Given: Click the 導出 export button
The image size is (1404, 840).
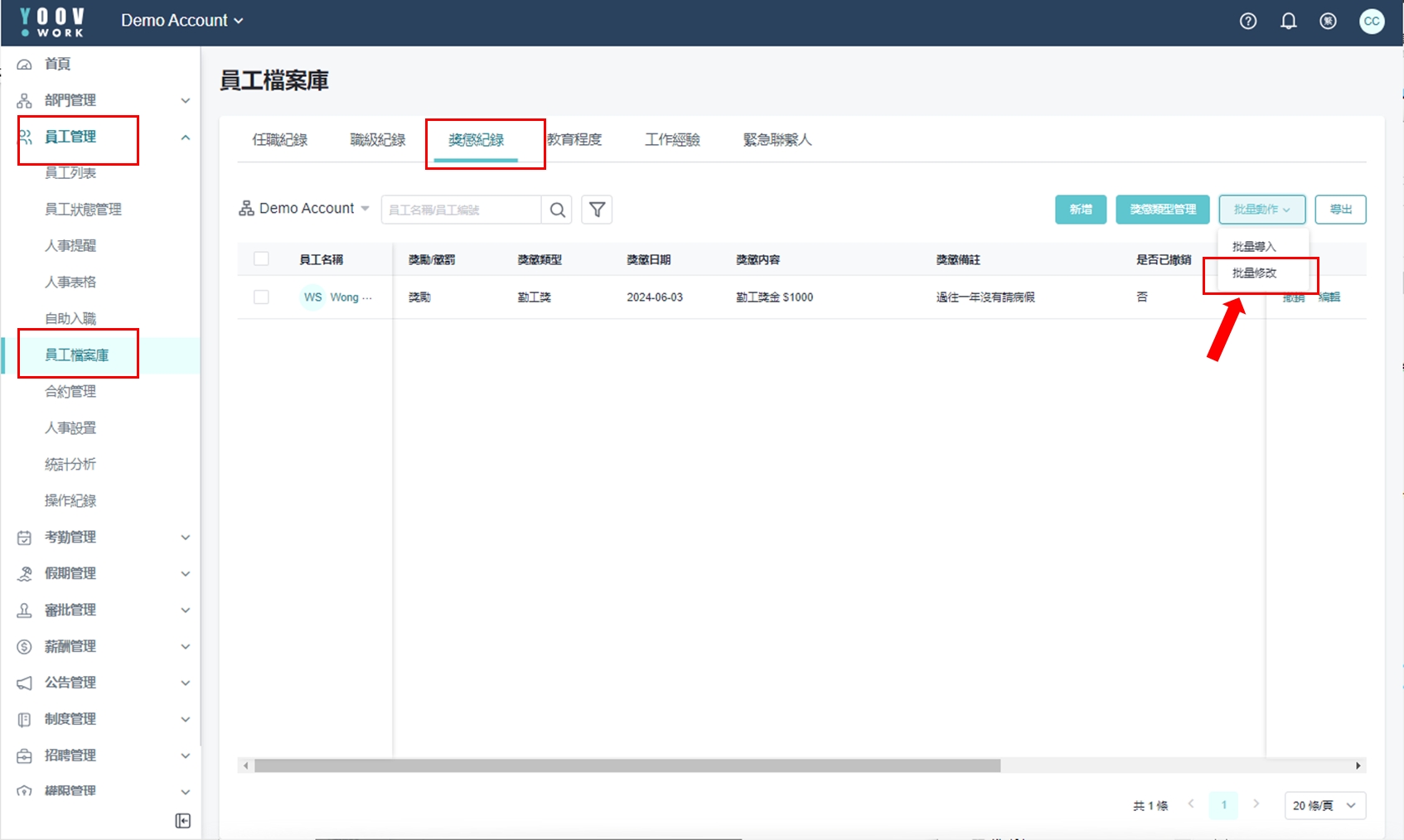Looking at the screenshot, I should [x=1340, y=210].
